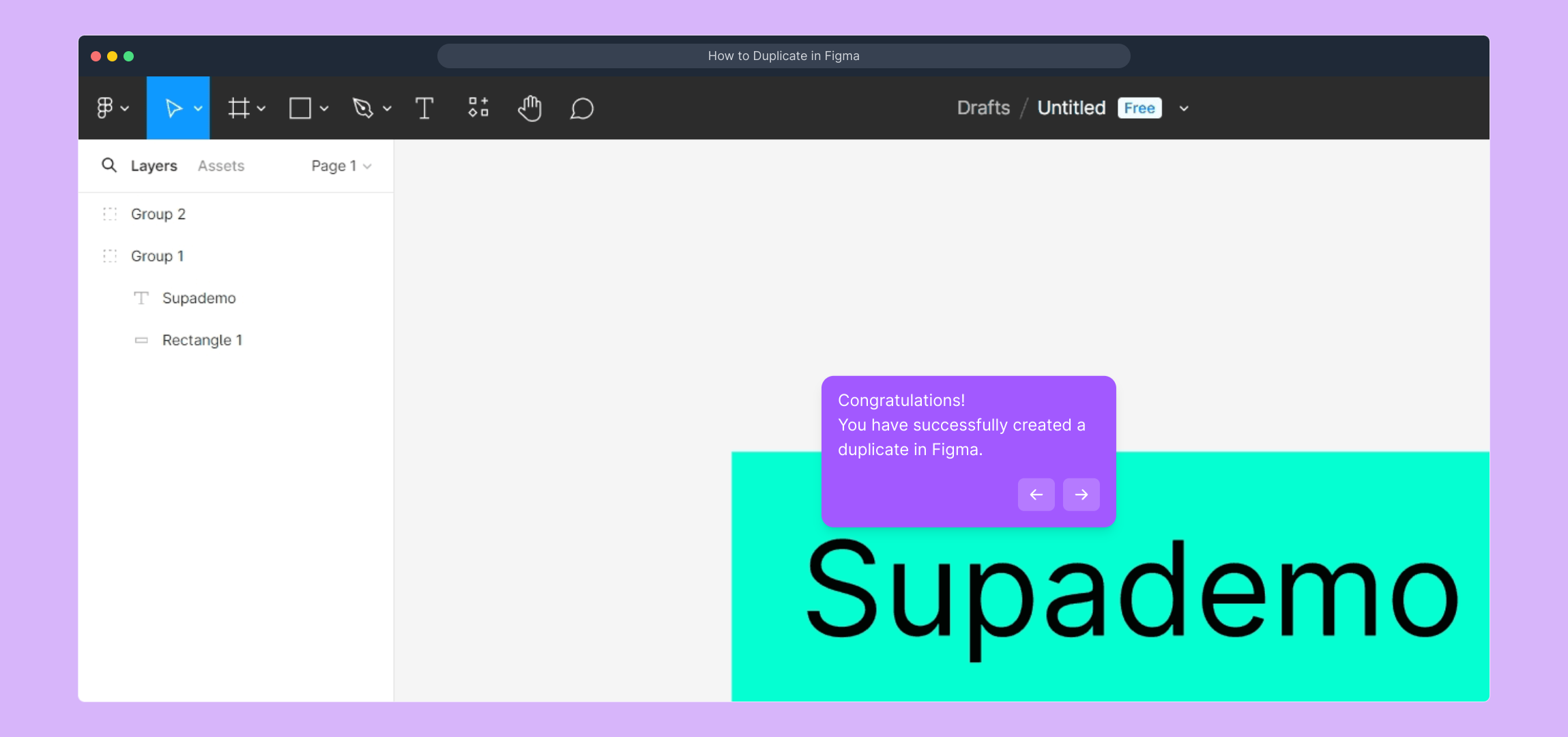Open the file name options chevron

[1184, 109]
